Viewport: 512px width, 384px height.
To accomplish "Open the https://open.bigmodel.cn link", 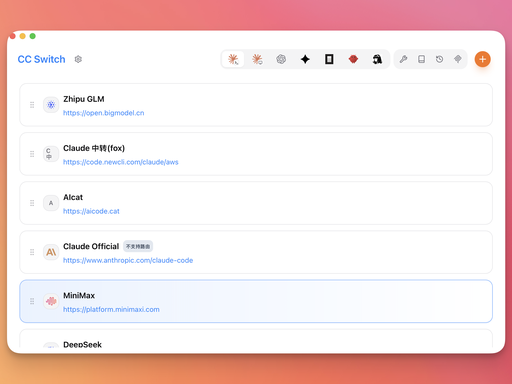I will coord(104,113).
